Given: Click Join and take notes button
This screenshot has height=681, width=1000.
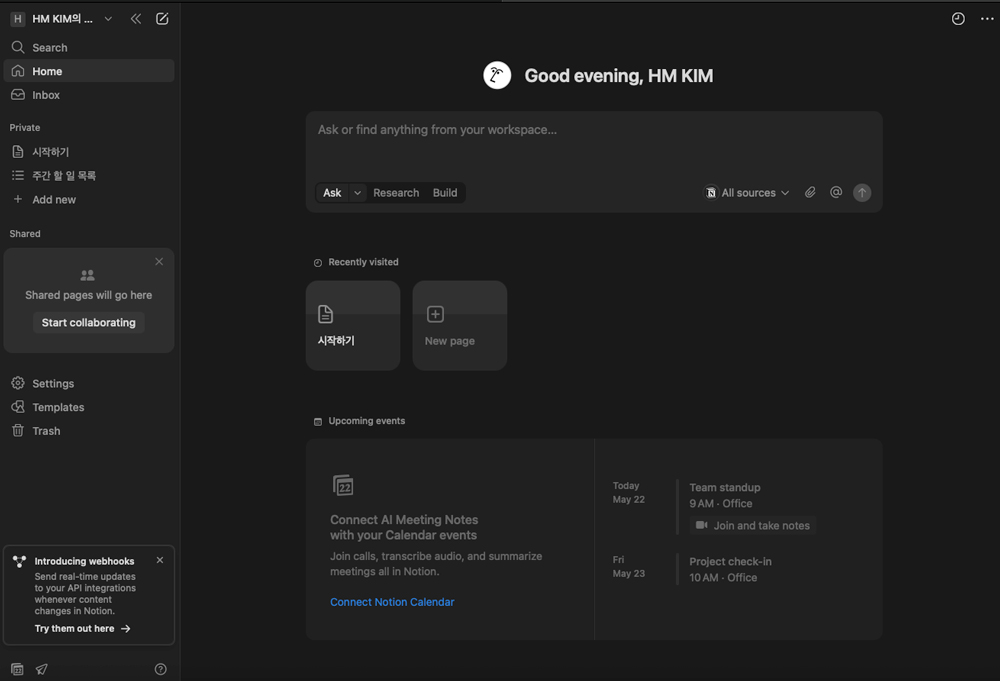Looking at the screenshot, I should click(753, 525).
